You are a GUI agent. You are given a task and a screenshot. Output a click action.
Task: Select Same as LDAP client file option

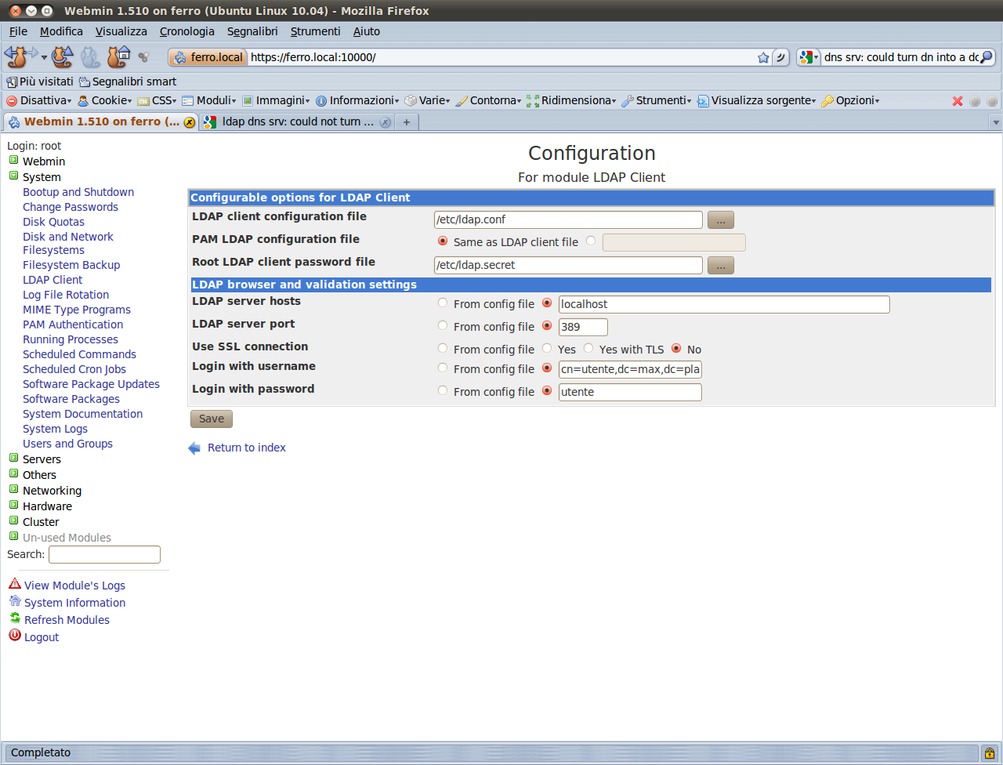click(x=442, y=241)
